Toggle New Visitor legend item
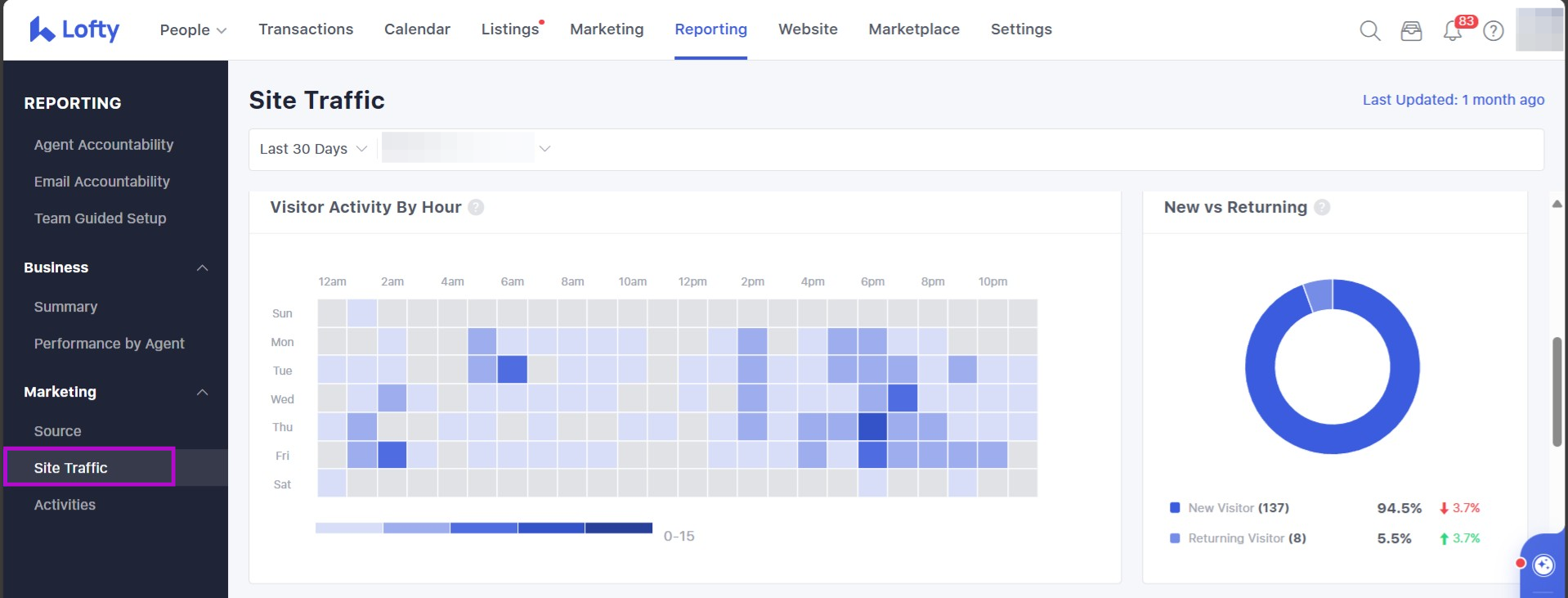Viewport: 1568px width, 598px height. [1230, 508]
